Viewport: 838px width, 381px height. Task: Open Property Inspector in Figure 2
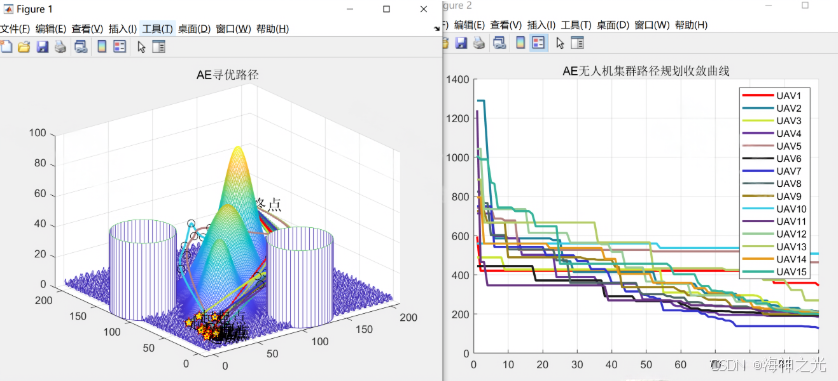(578, 43)
